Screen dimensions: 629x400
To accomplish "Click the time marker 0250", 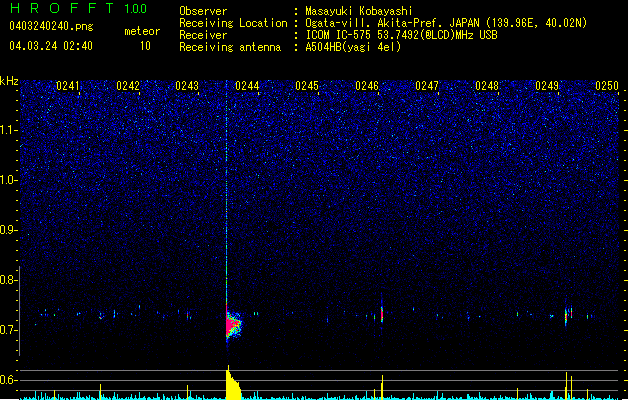I will (x=607, y=86).
